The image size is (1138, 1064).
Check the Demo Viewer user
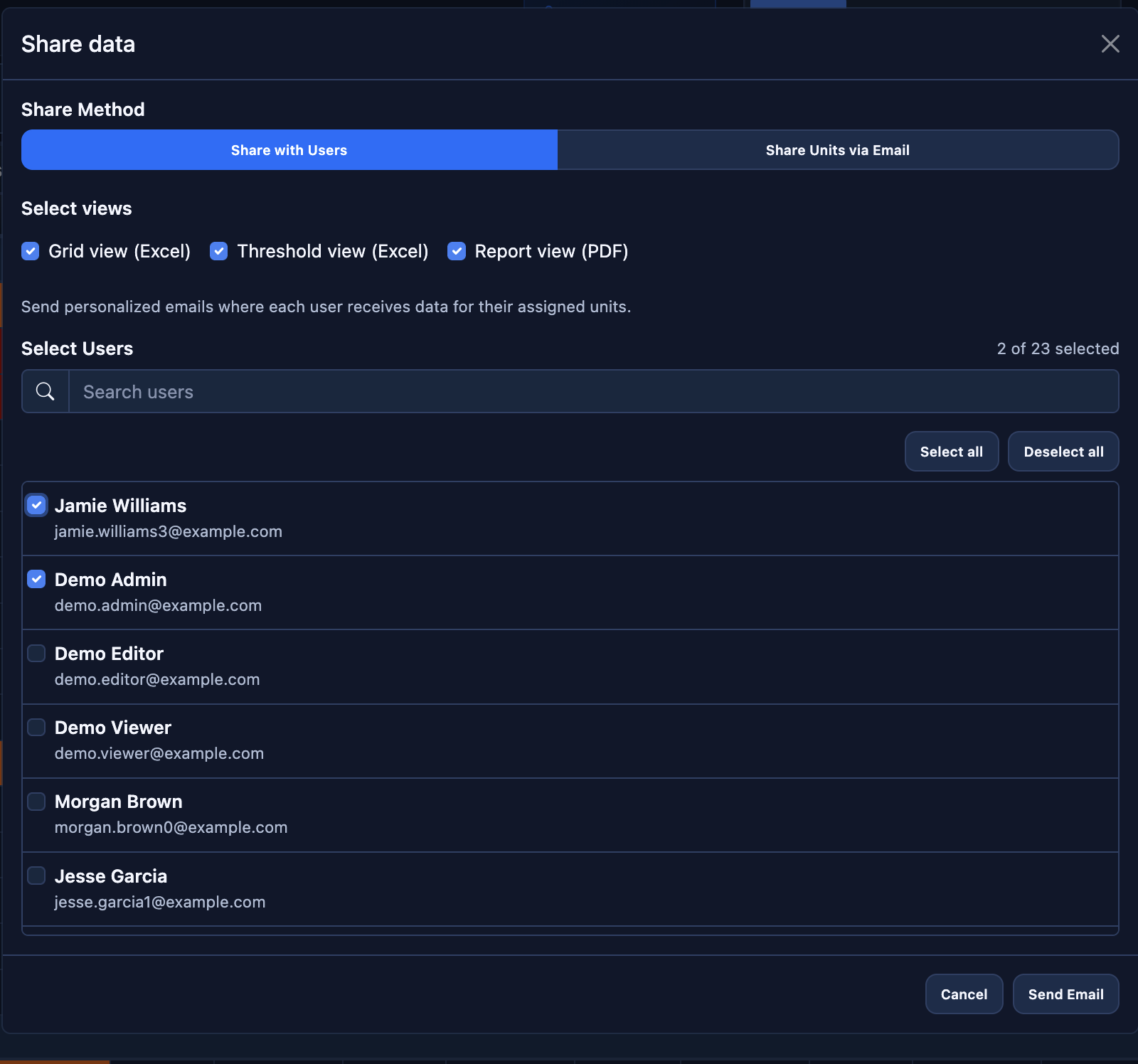[x=37, y=727]
